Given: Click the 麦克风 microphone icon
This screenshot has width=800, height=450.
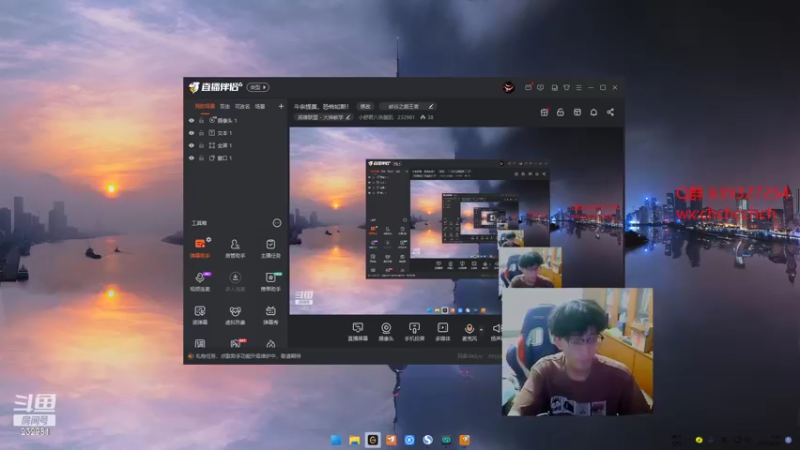Looking at the screenshot, I should point(469,328).
